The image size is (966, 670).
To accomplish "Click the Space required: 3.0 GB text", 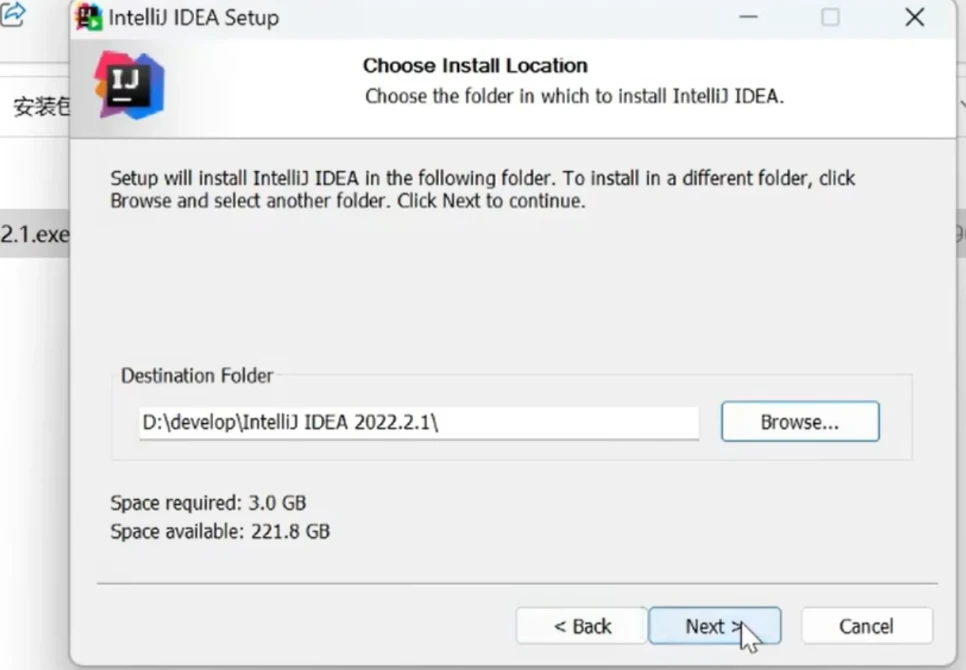I will (x=208, y=502).
